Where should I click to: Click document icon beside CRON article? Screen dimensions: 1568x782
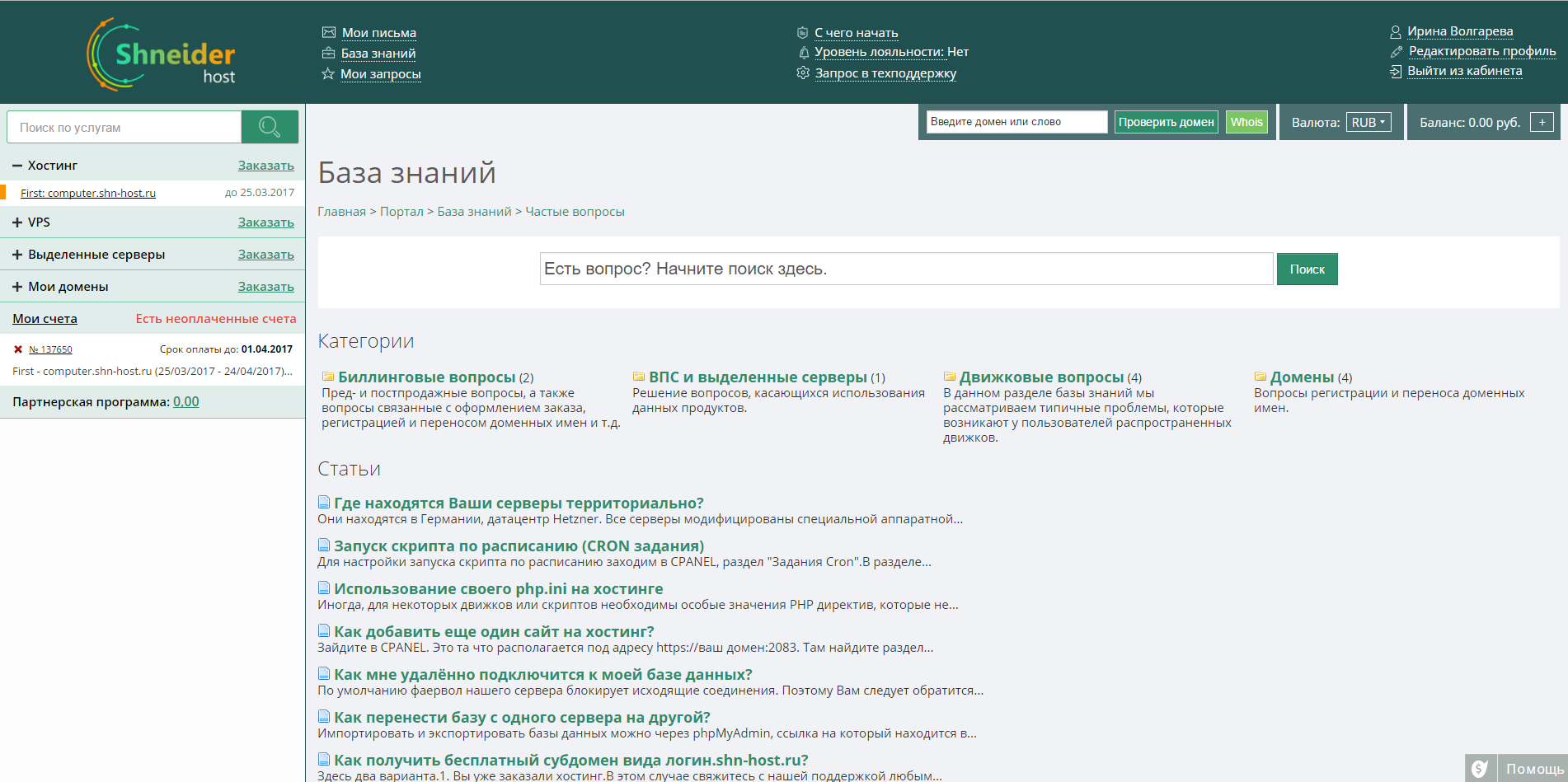[x=323, y=545]
